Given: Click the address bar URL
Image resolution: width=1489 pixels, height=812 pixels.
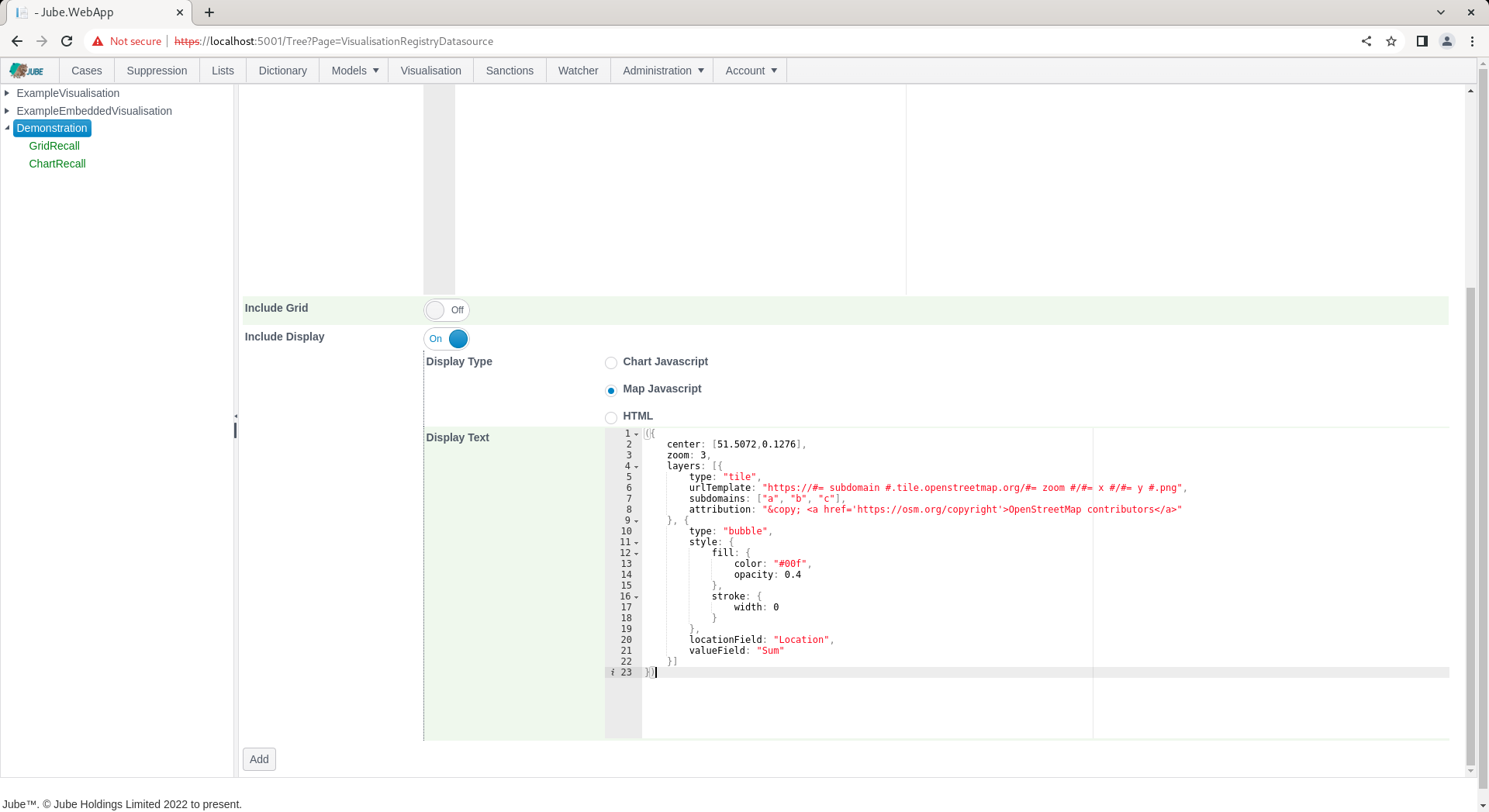Looking at the screenshot, I should coord(333,41).
